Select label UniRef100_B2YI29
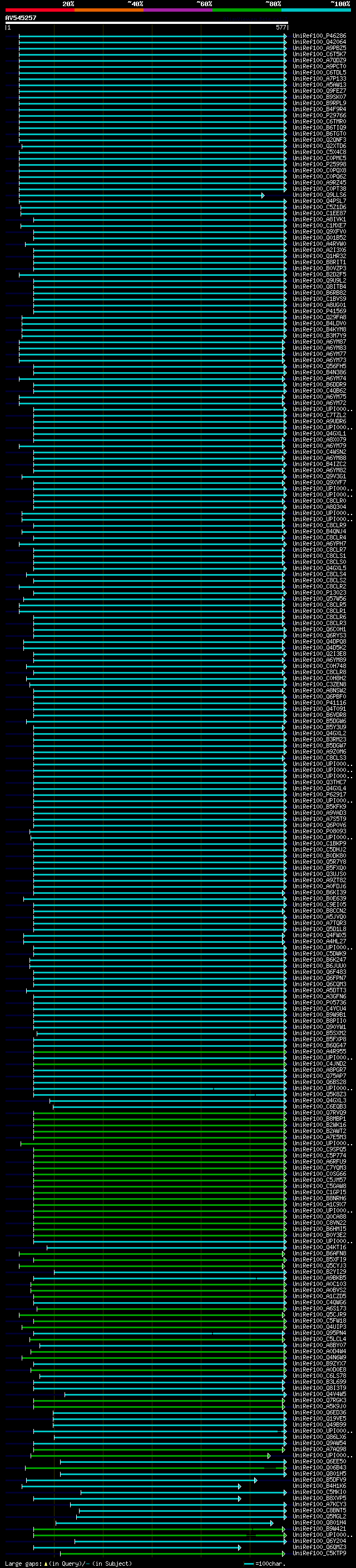This screenshot has width=356, height=1568. point(319,1272)
